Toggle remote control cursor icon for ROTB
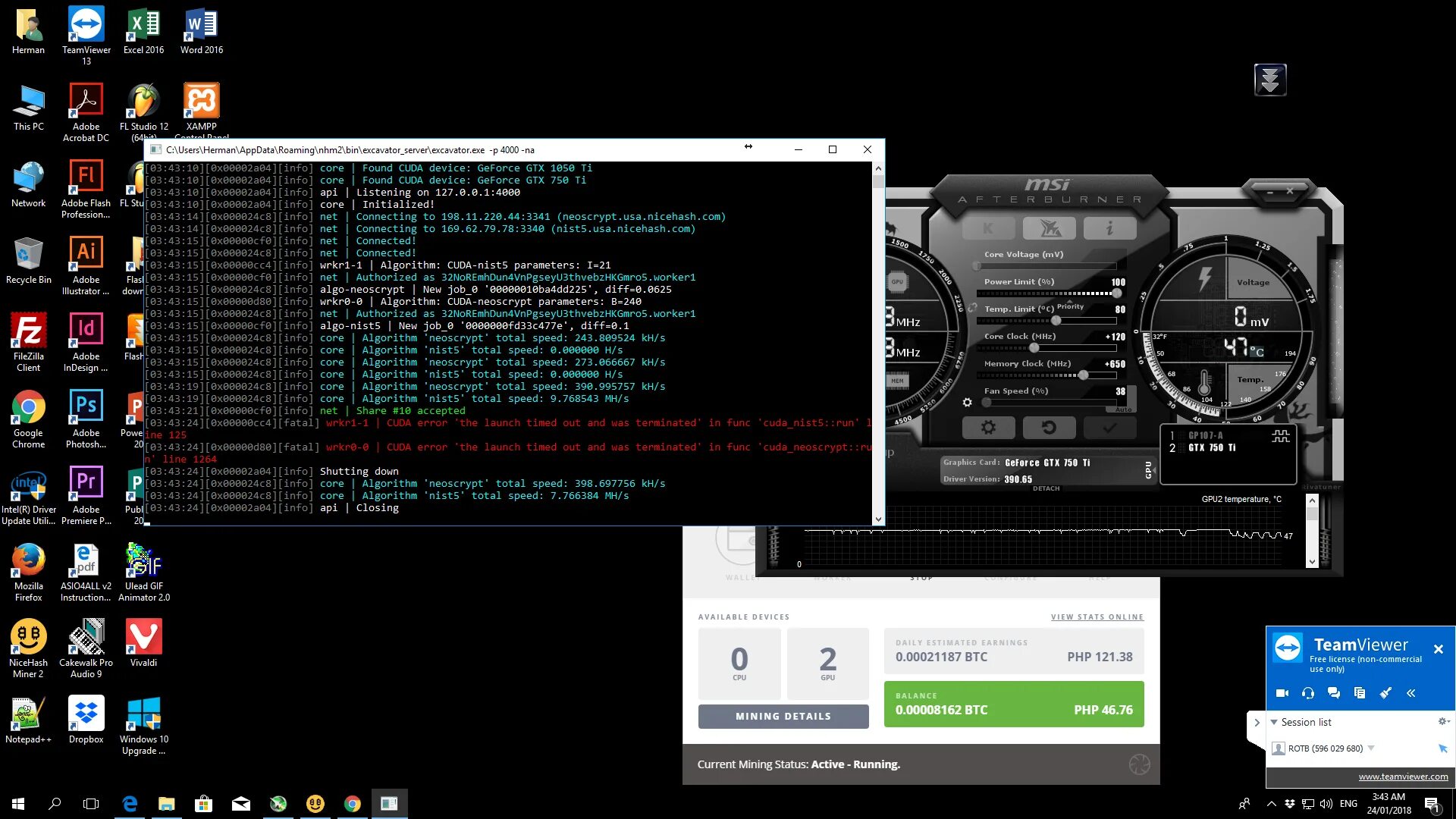This screenshot has width=1456, height=819. pos(1442,748)
